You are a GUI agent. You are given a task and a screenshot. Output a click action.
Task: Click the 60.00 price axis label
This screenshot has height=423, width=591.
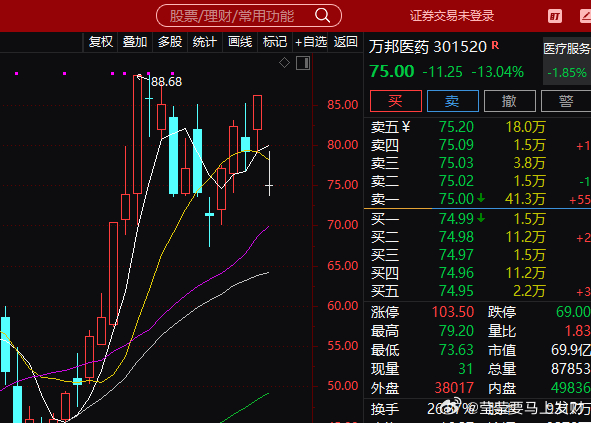coord(343,306)
